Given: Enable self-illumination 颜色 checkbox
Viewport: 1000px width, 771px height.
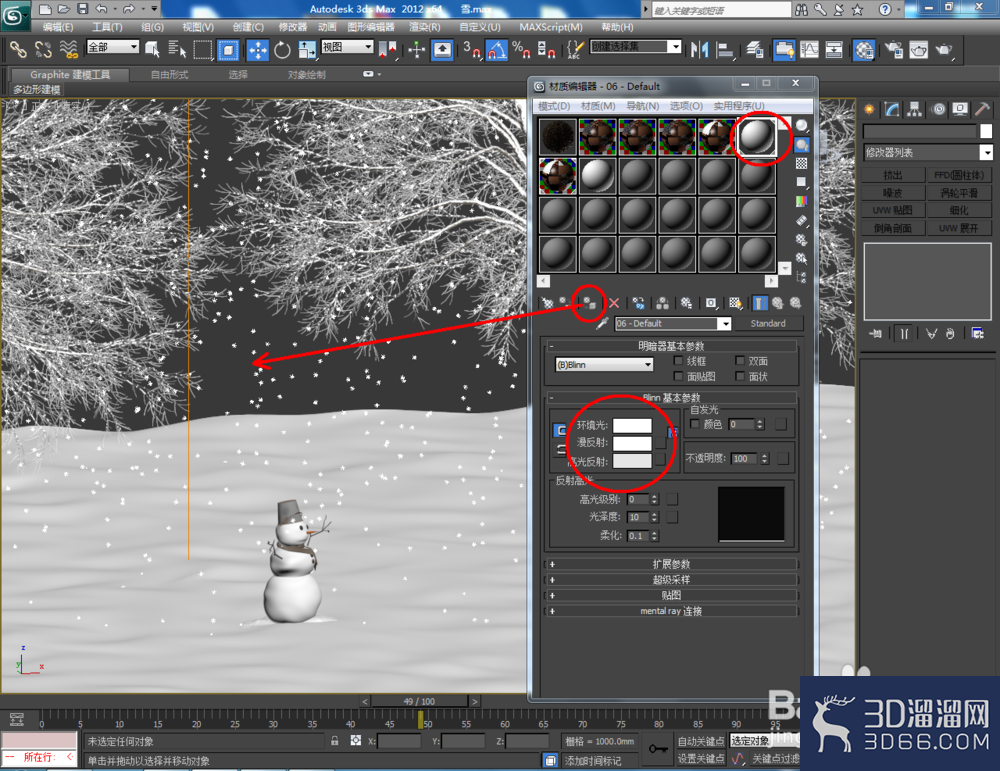Looking at the screenshot, I should click(695, 424).
